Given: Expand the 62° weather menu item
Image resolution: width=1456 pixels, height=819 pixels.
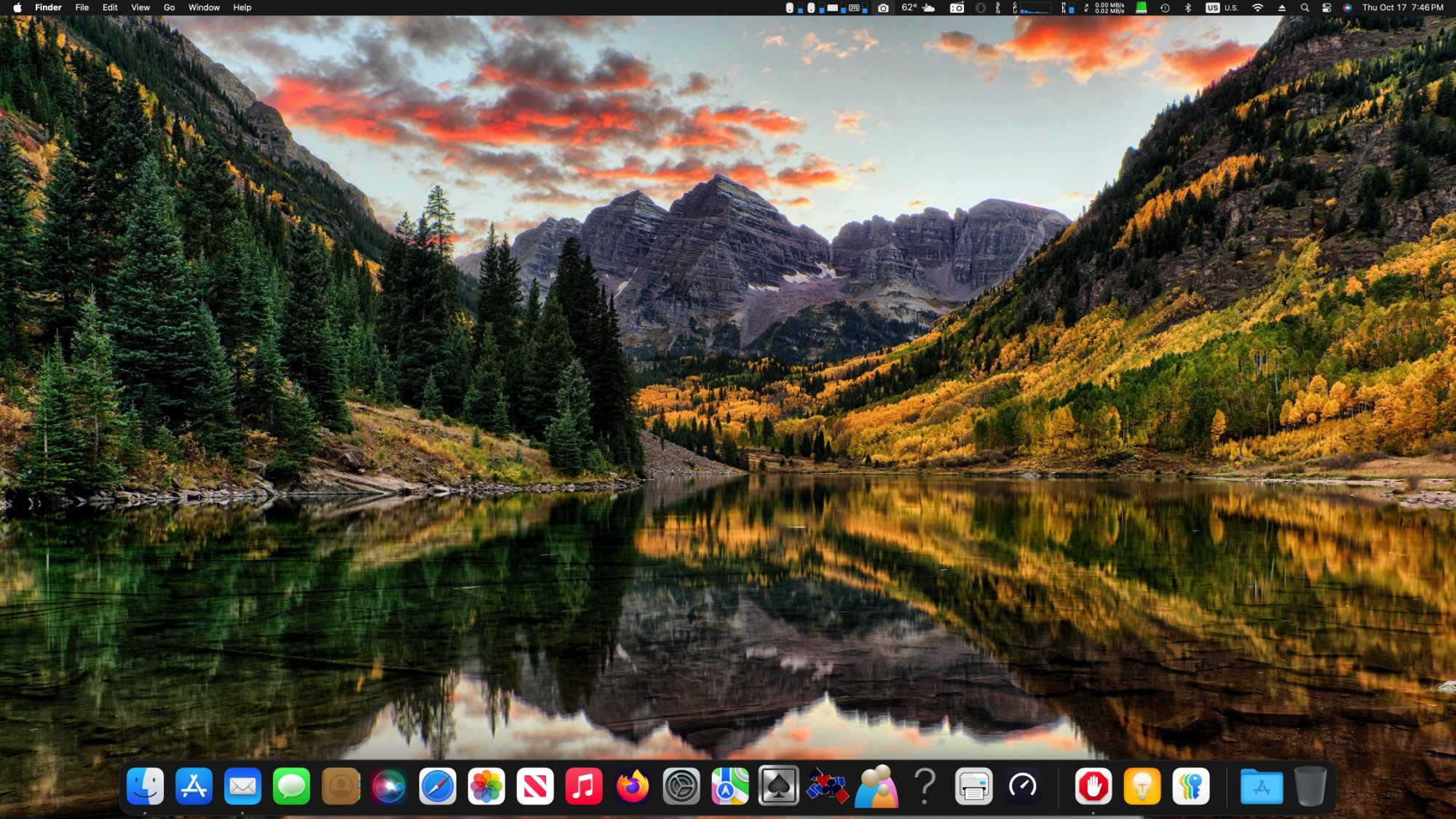Looking at the screenshot, I should (x=917, y=8).
